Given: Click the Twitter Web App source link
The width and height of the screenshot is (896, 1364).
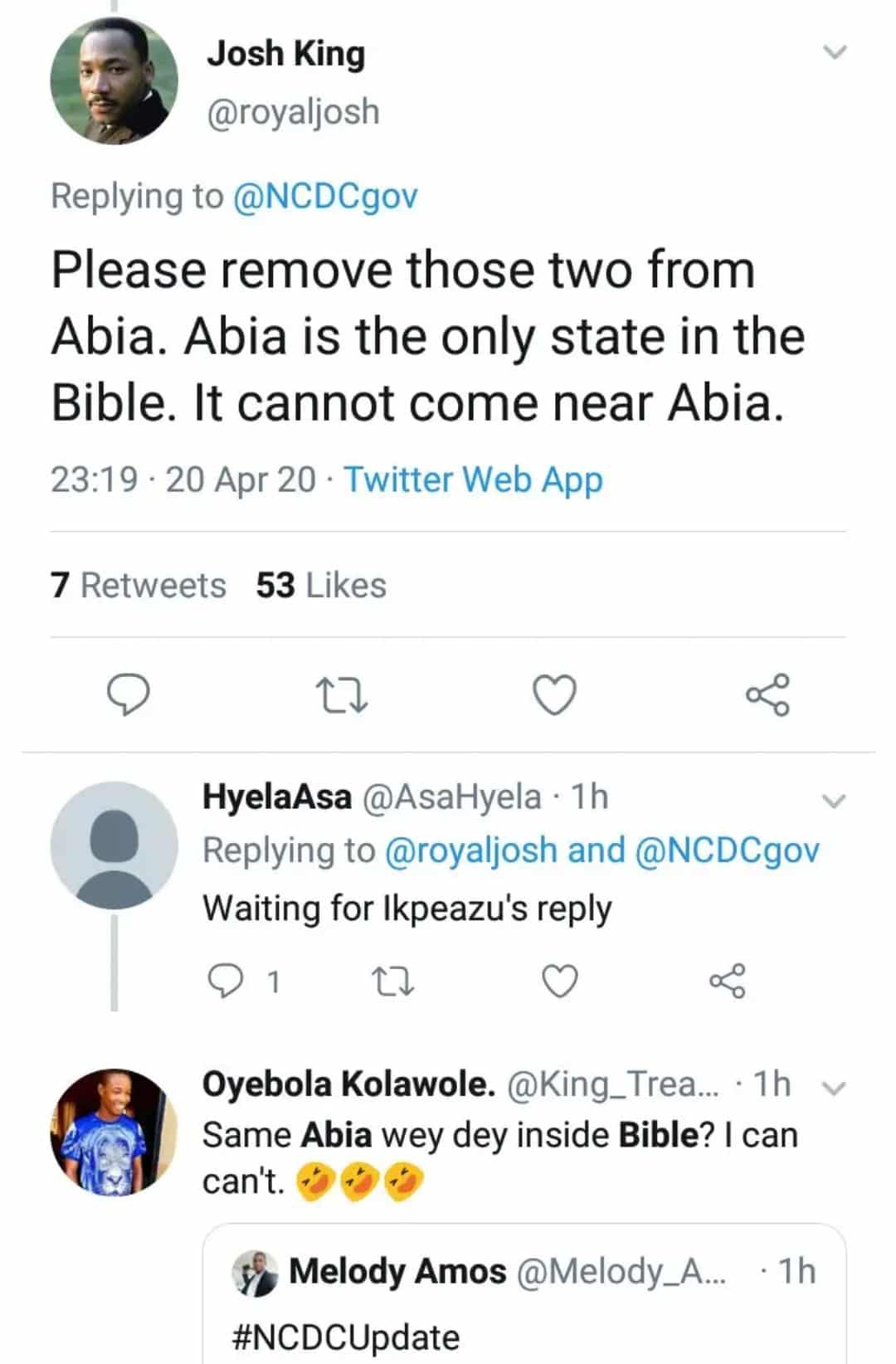Looking at the screenshot, I should (473, 480).
